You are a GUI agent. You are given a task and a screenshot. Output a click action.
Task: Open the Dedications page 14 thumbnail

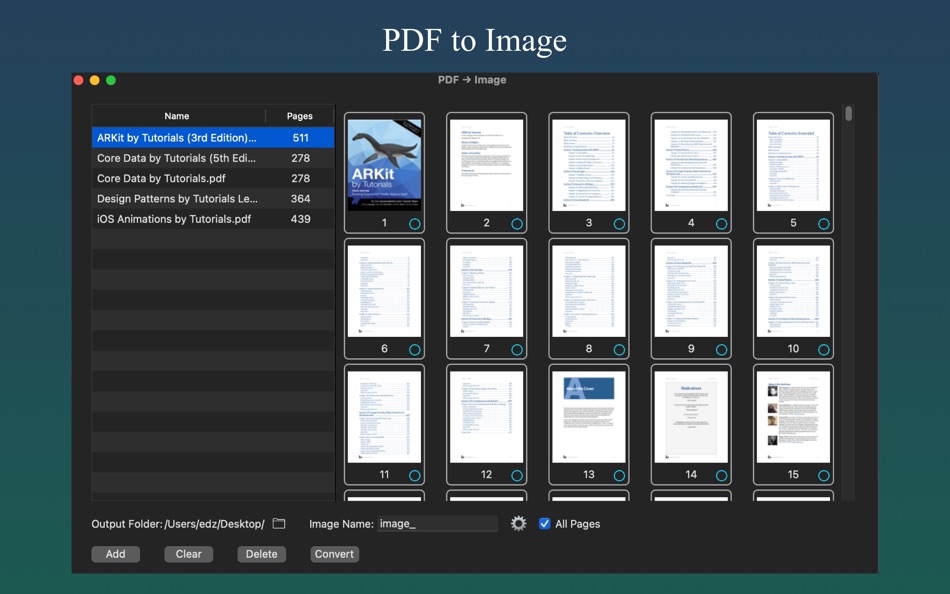(x=691, y=417)
